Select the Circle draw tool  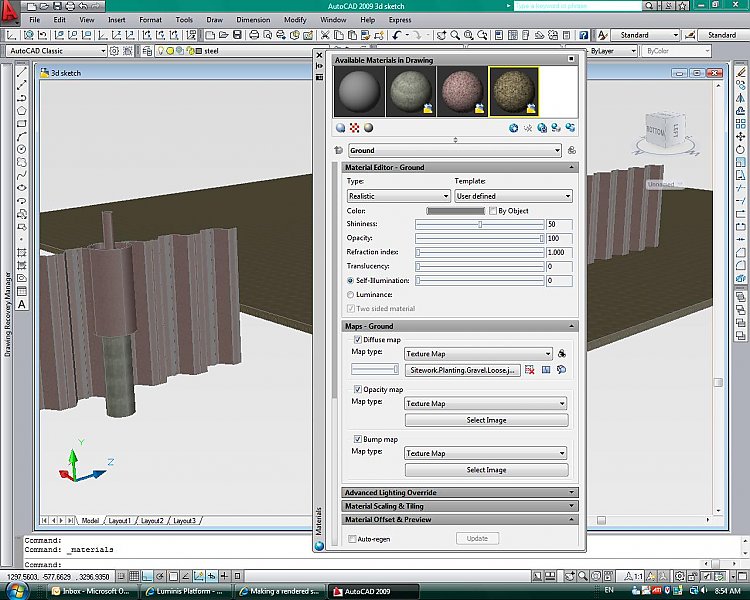22,149
